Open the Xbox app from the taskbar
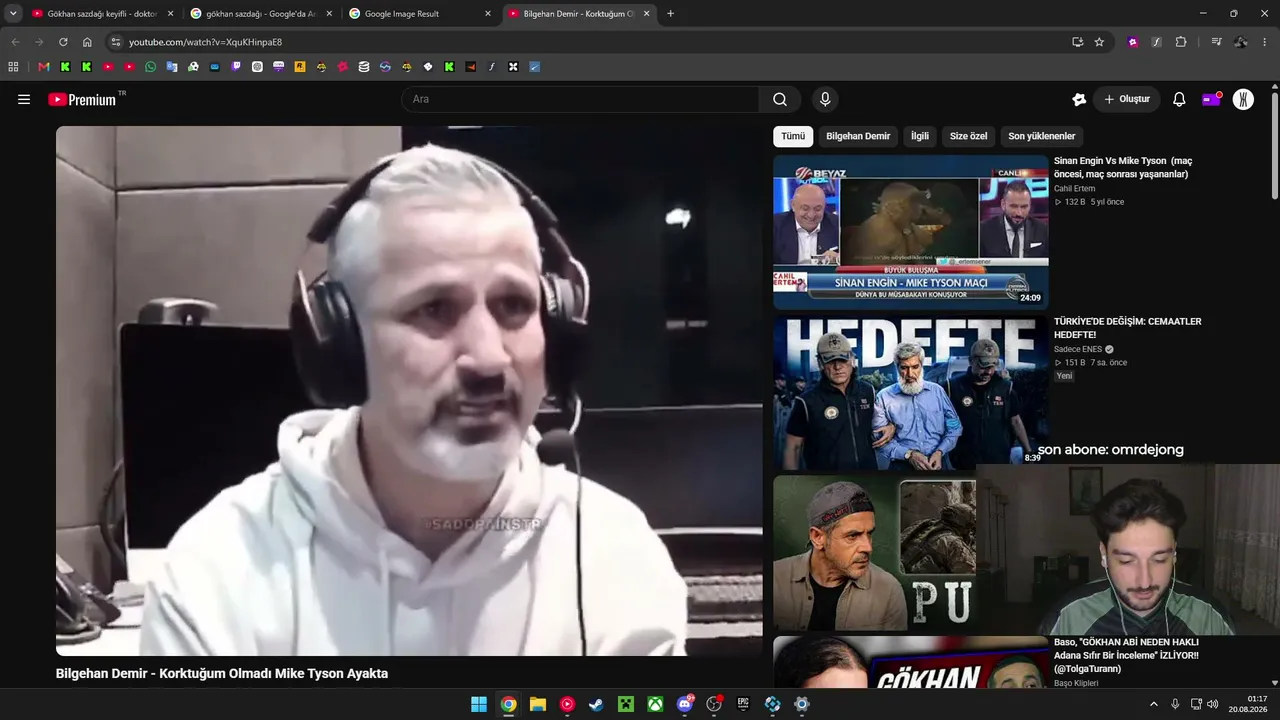1280x720 pixels. tap(655, 704)
